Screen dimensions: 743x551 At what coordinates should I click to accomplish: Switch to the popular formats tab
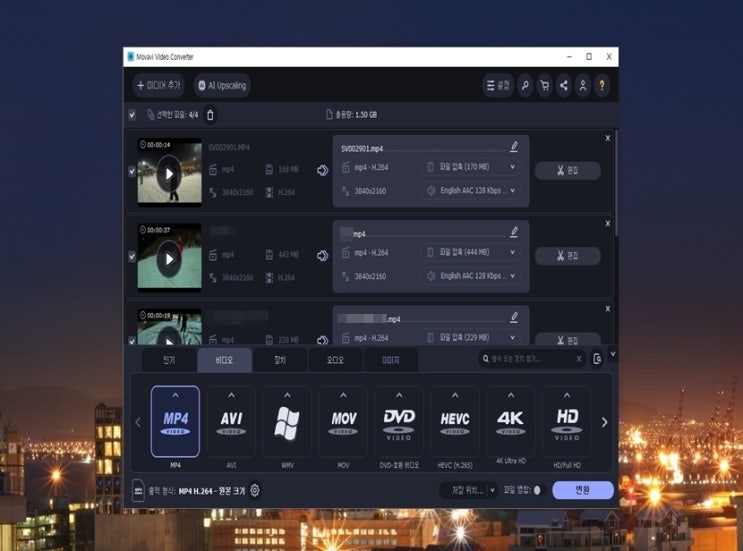point(169,360)
